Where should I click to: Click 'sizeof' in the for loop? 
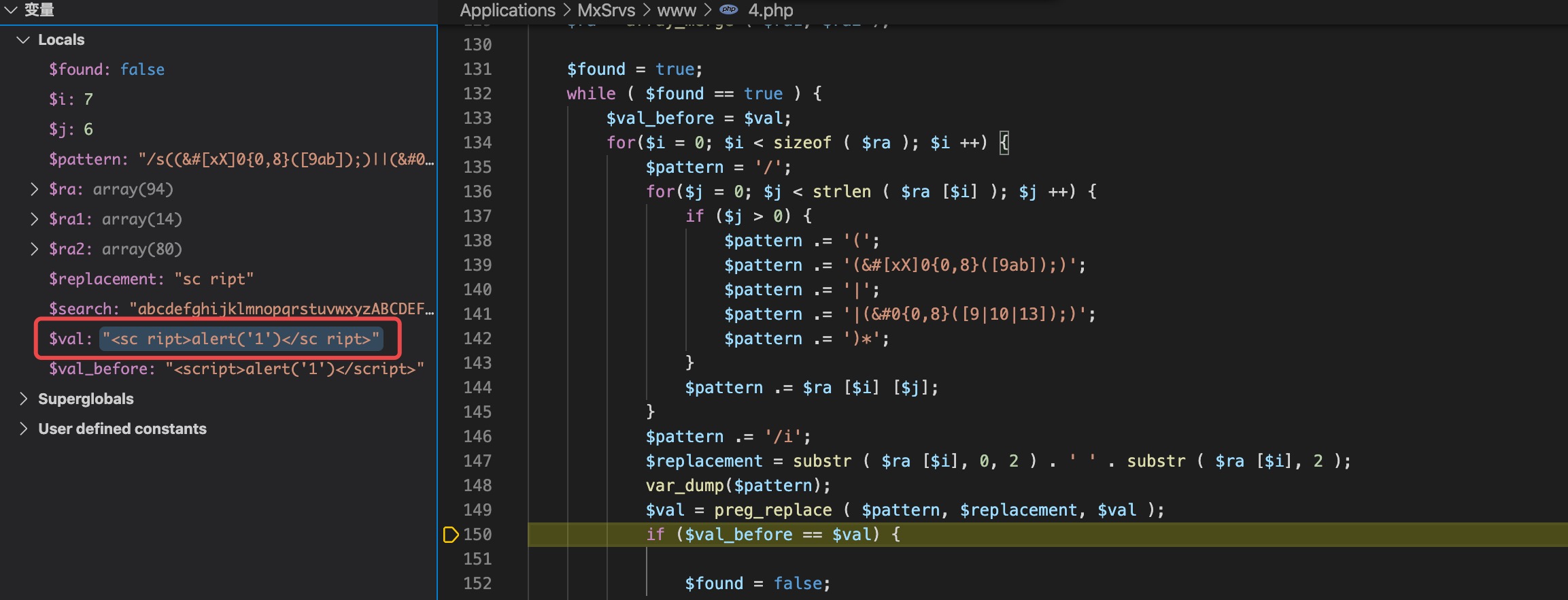coord(802,143)
